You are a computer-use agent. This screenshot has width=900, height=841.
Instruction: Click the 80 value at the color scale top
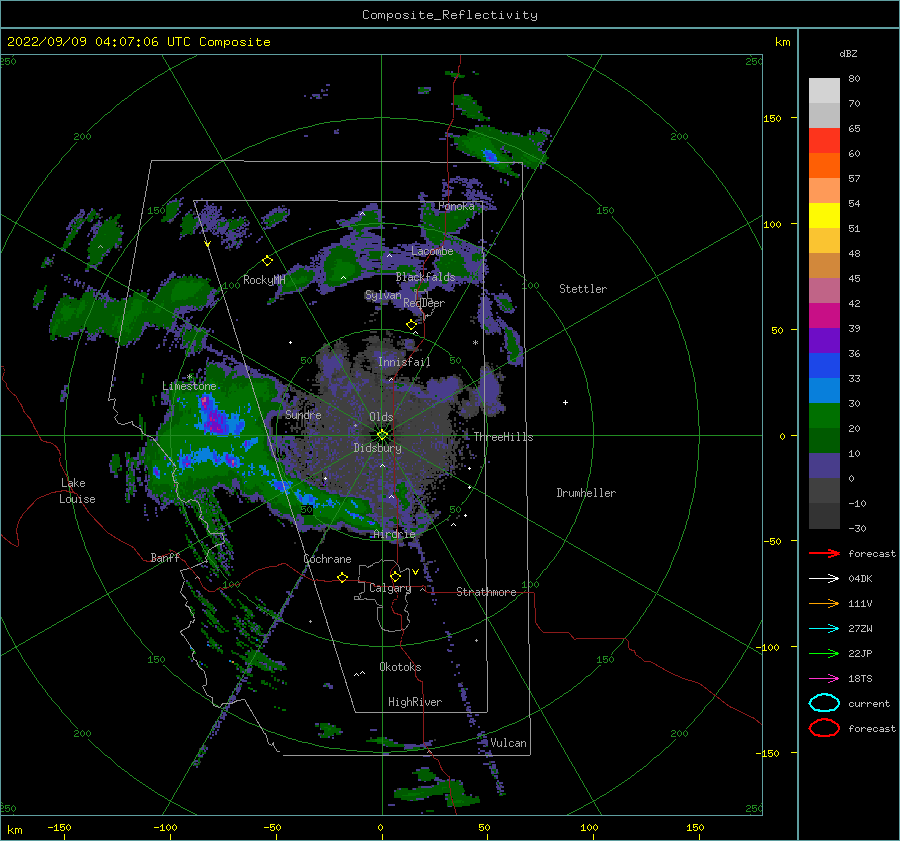(854, 79)
